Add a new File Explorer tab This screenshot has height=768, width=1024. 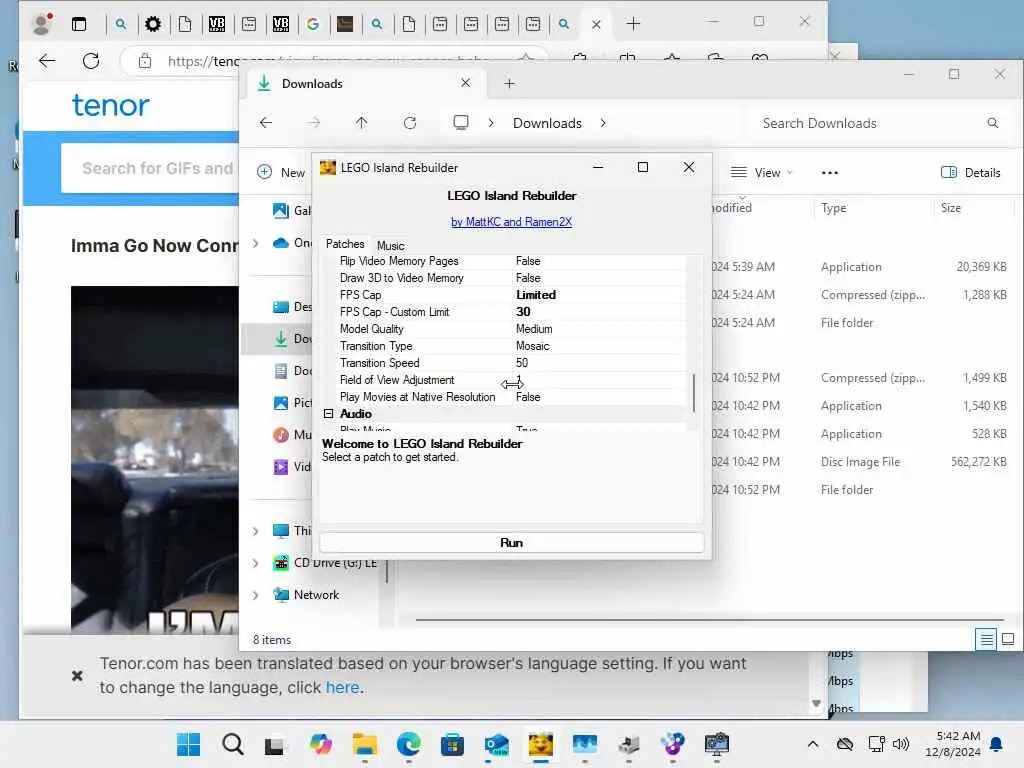(x=509, y=84)
